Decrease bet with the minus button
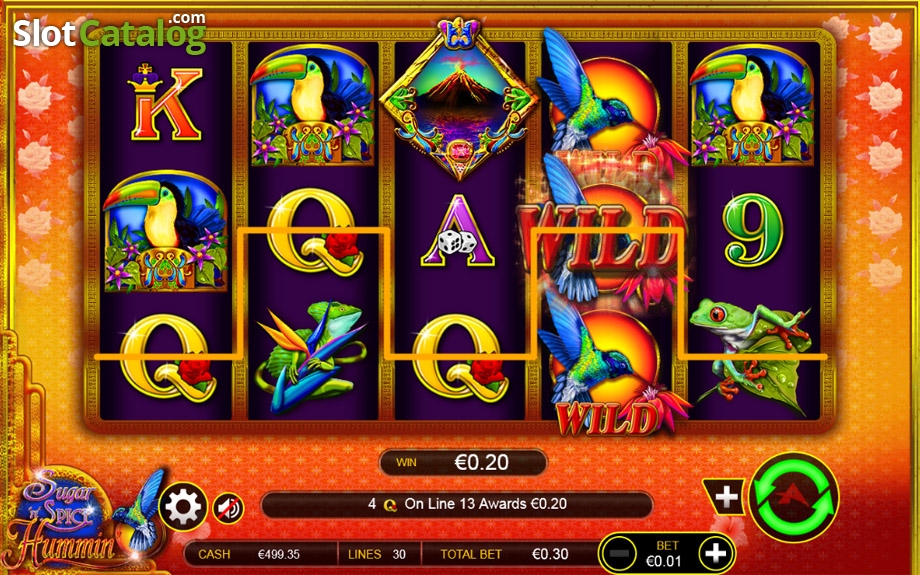Screen dimensions: 920x575 620,553
